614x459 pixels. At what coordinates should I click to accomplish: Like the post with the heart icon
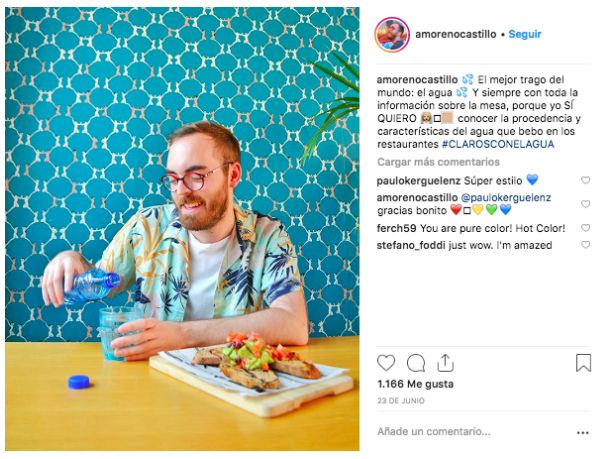(x=386, y=363)
